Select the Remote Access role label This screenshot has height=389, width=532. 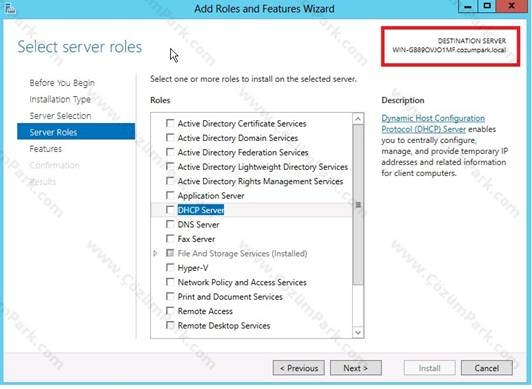(205, 311)
